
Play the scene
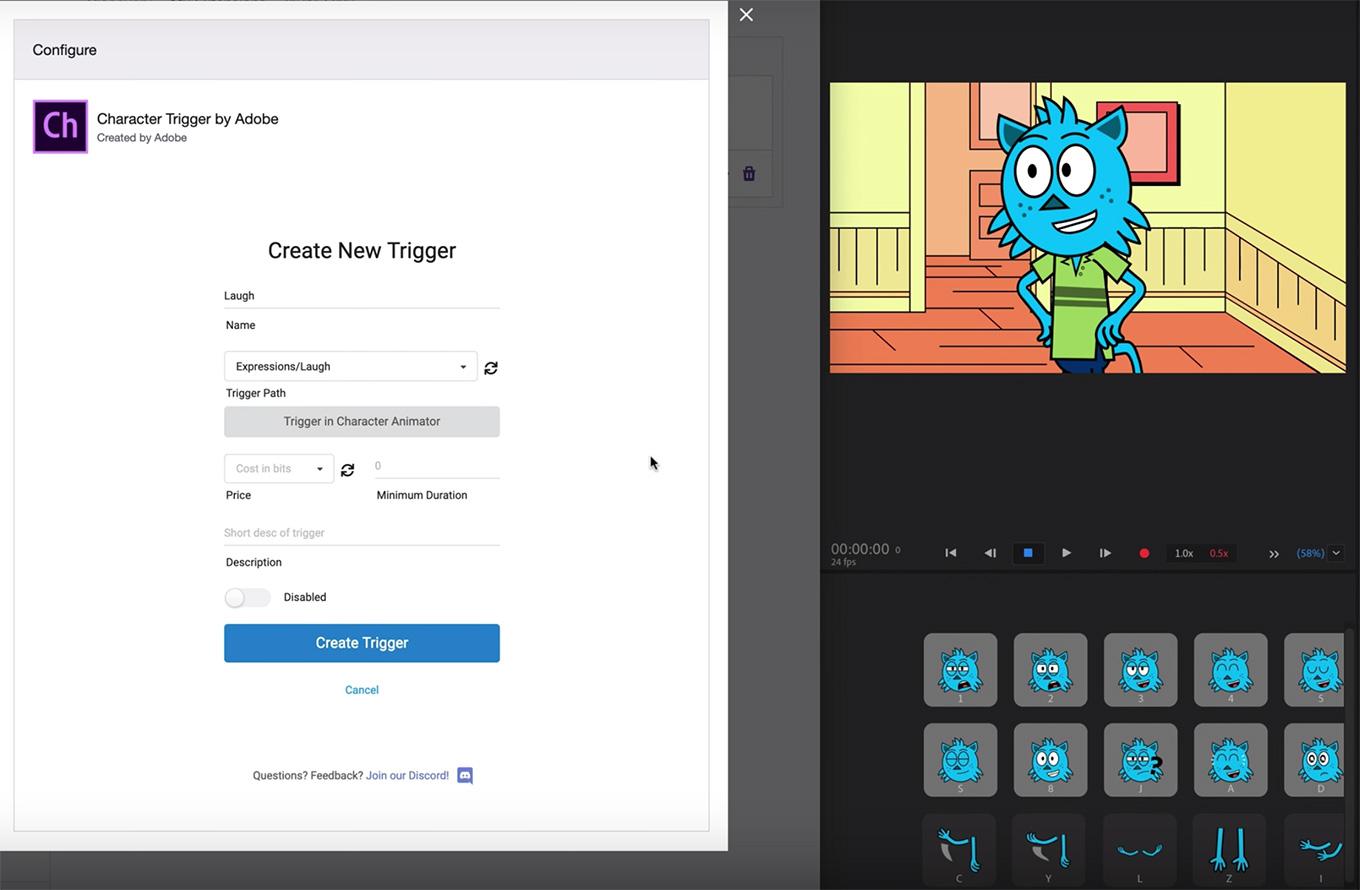pyautogui.click(x=1066, y=553)
